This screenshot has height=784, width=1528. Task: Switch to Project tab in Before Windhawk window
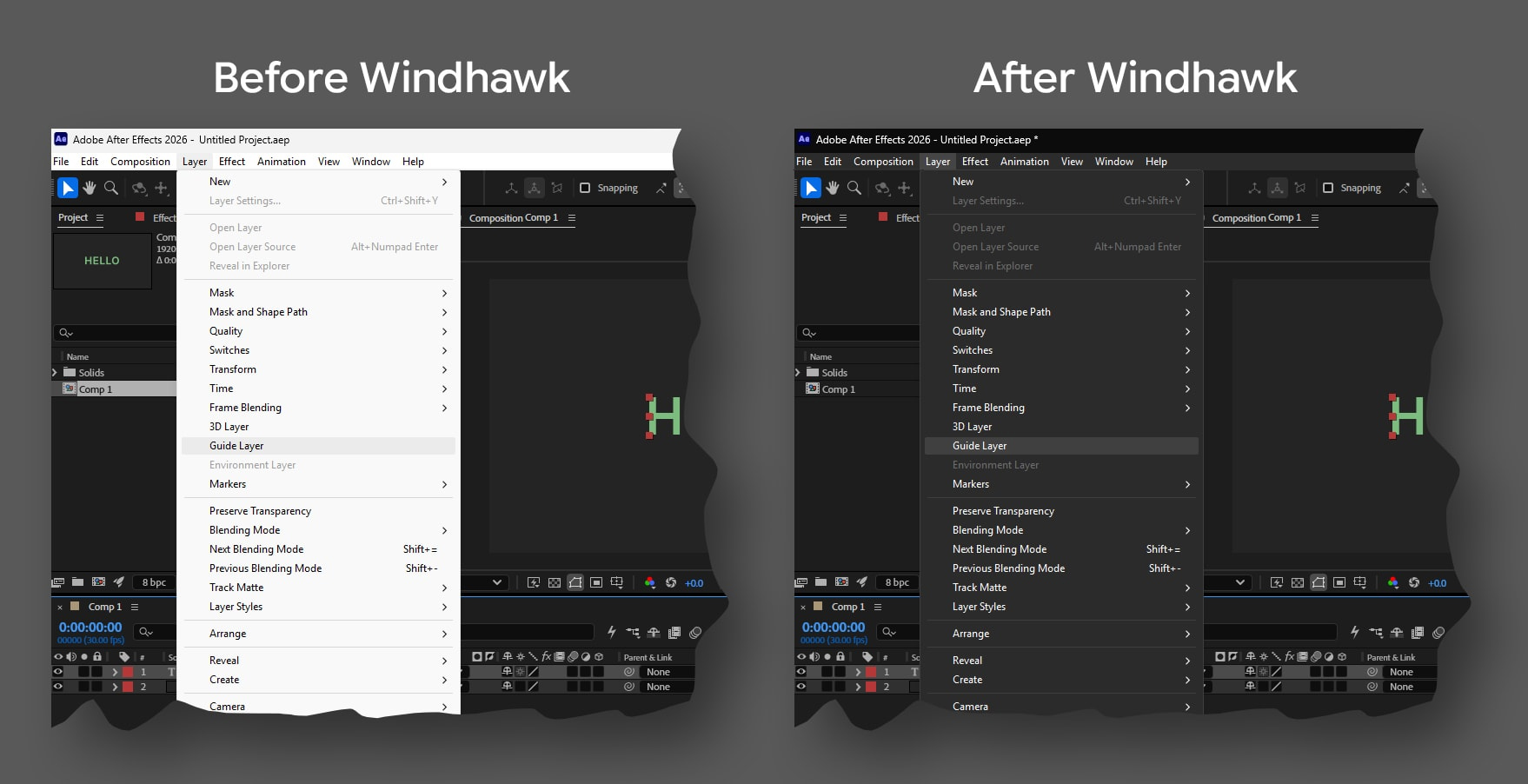coord(73,217)
